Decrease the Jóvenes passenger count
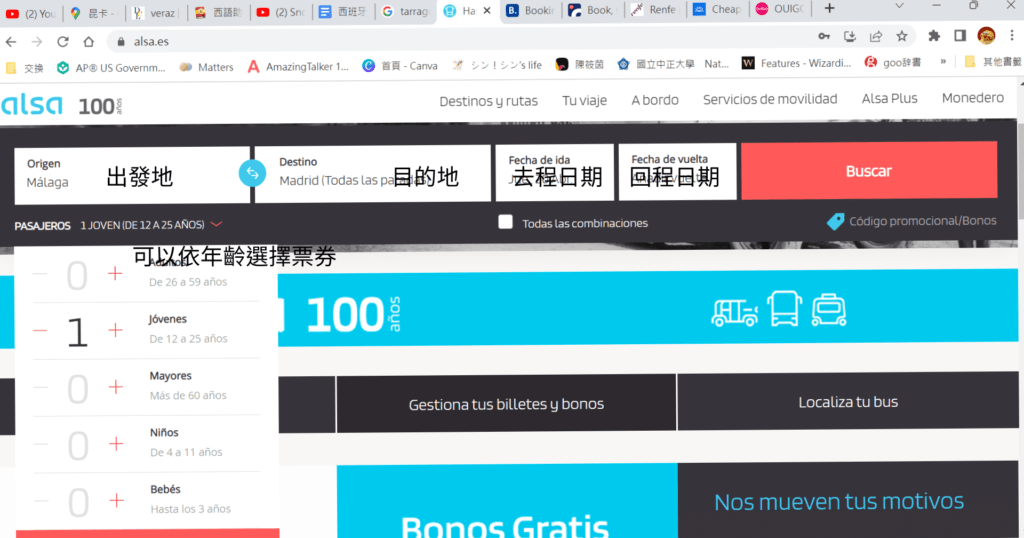1024x538 pixels. click(x=40, y=330)
